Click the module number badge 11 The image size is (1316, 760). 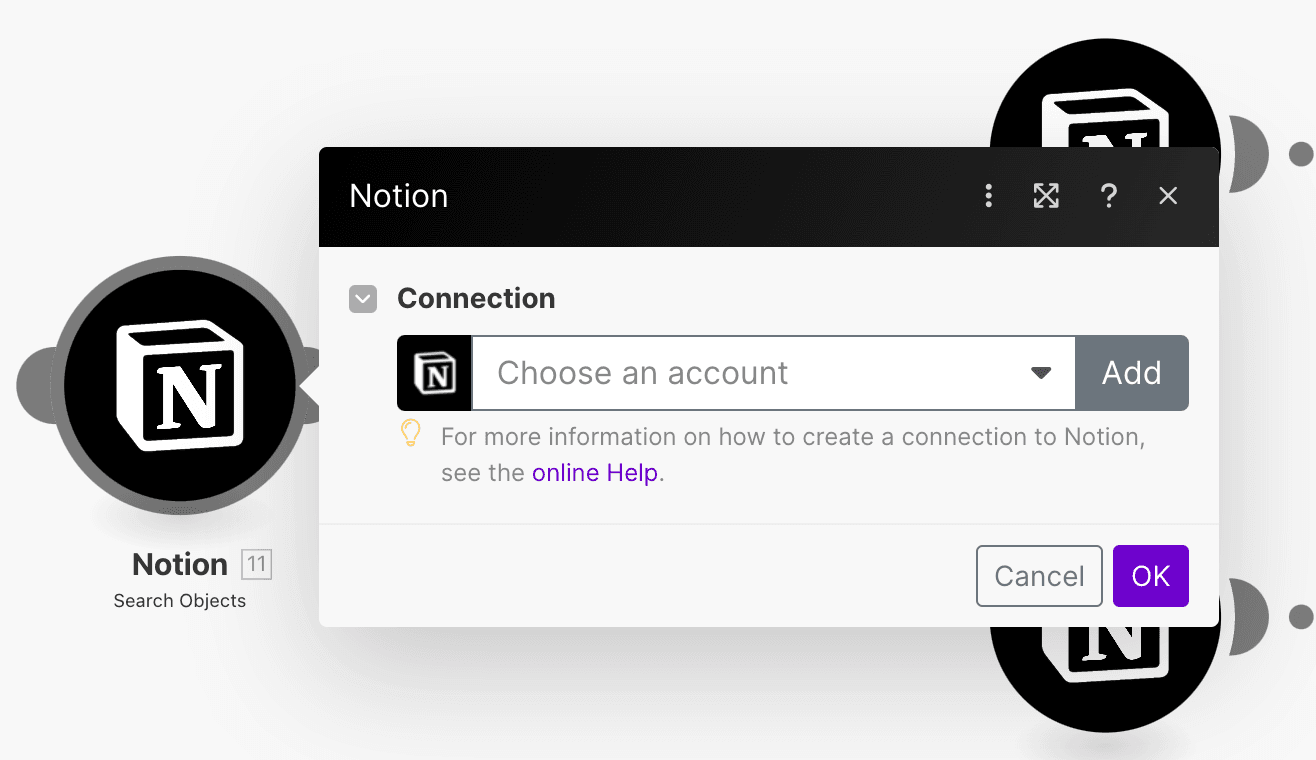tap(257, 565)
